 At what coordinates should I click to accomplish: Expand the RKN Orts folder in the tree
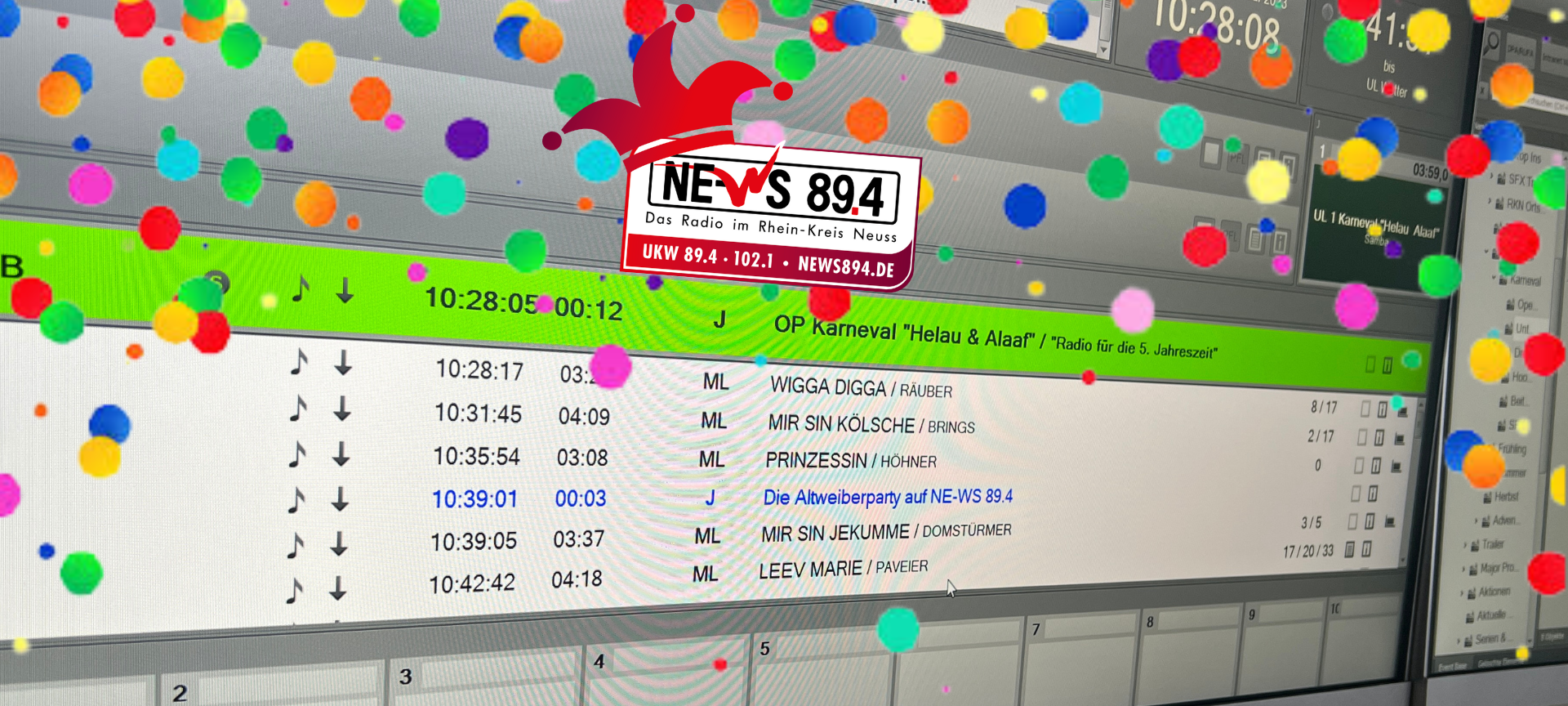coord(1490,201)
